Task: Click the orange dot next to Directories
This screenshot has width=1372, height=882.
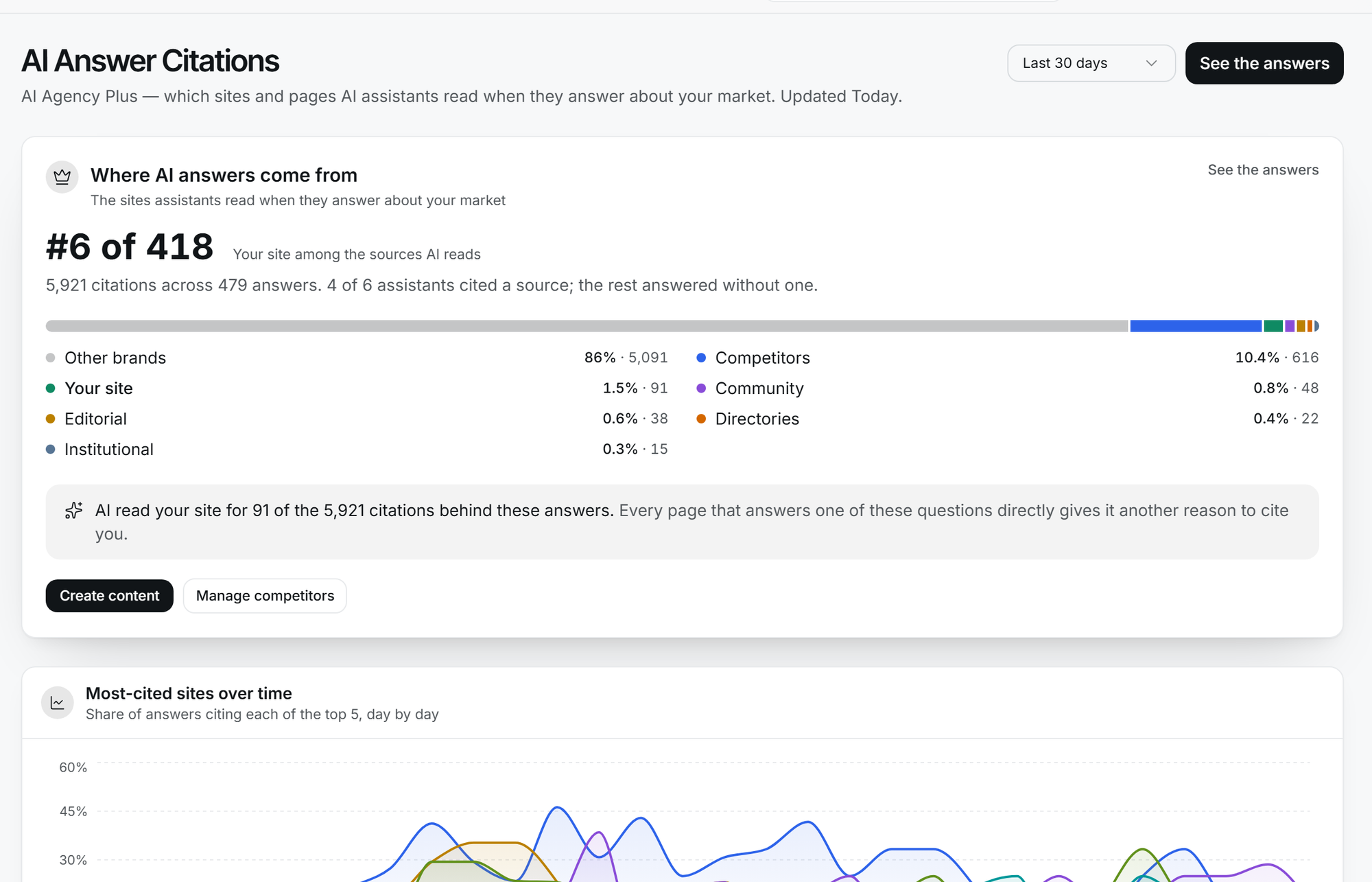Action: [701, 419]
